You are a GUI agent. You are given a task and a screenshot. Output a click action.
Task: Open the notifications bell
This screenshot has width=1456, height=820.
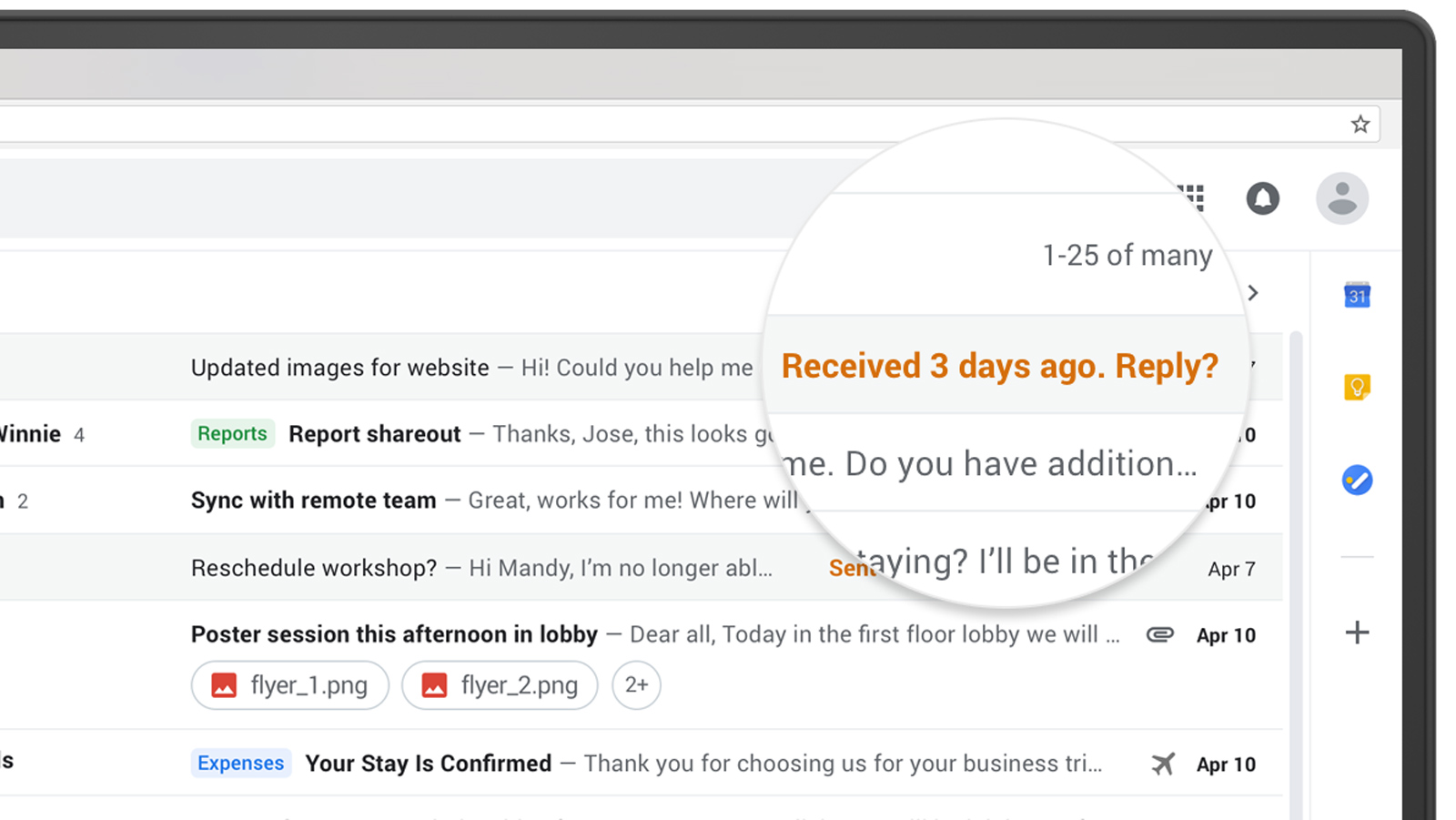1262,198
